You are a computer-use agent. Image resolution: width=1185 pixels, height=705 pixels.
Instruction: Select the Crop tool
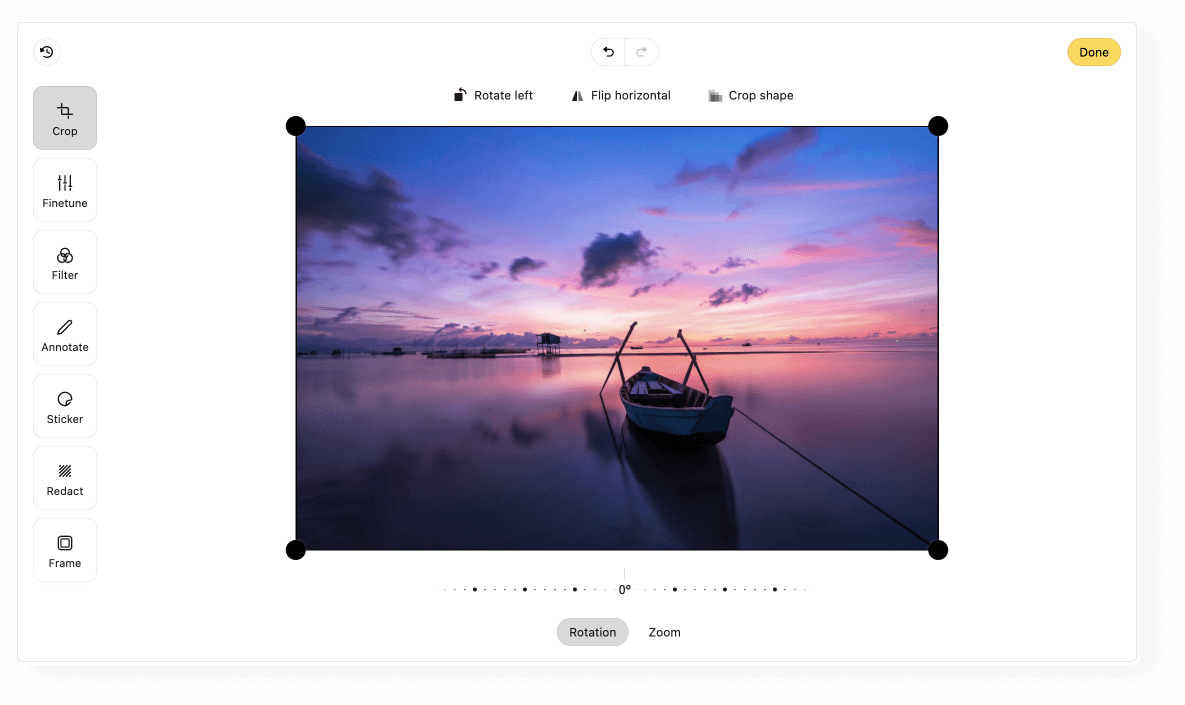[x=64, y=117]
